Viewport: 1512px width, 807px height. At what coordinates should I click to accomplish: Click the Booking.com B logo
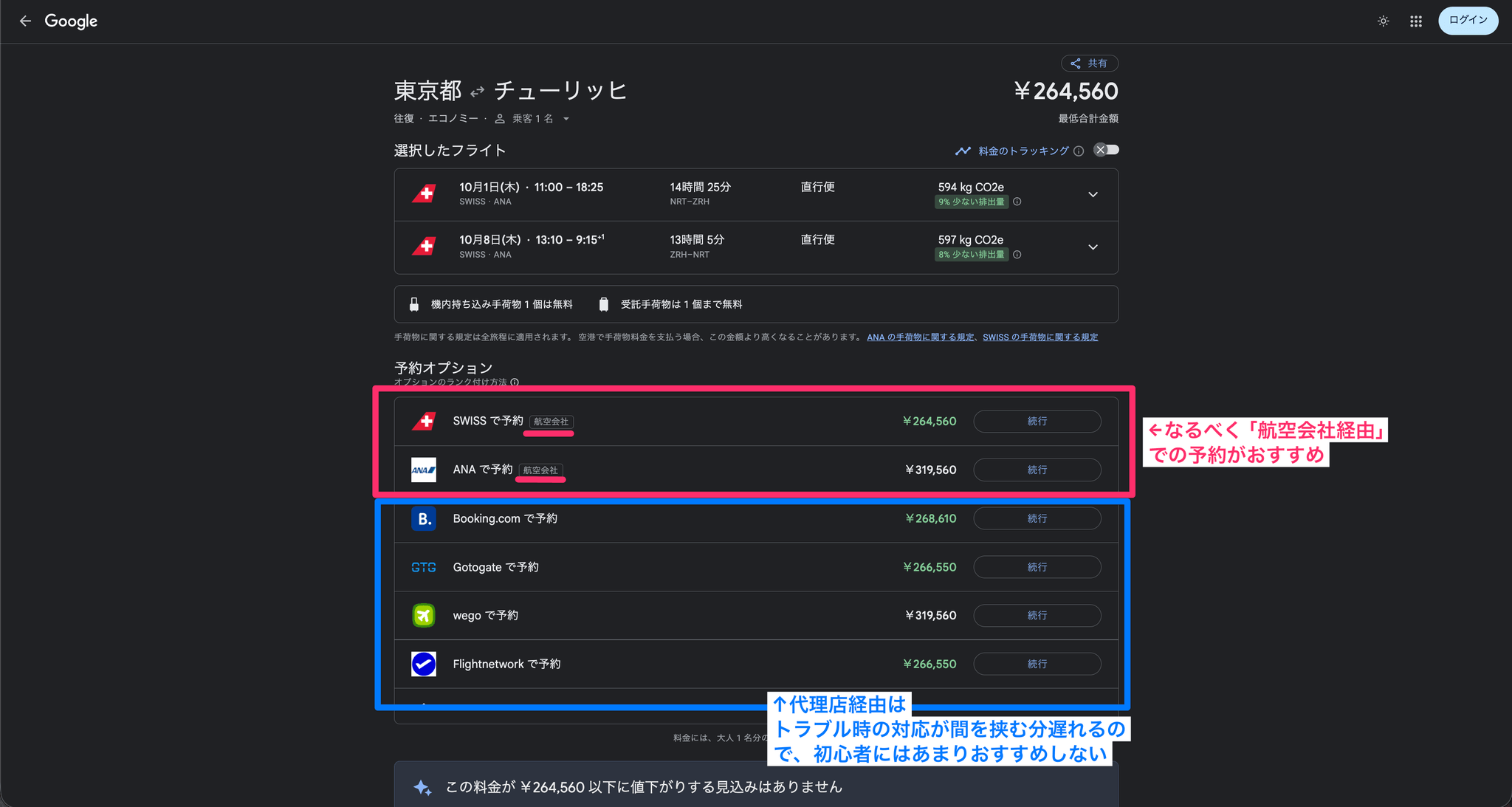coord(424,519)
